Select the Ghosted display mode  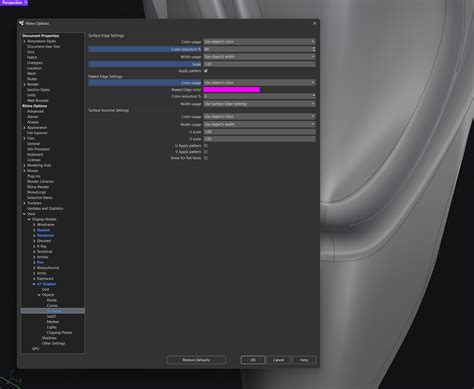(44, 241)
